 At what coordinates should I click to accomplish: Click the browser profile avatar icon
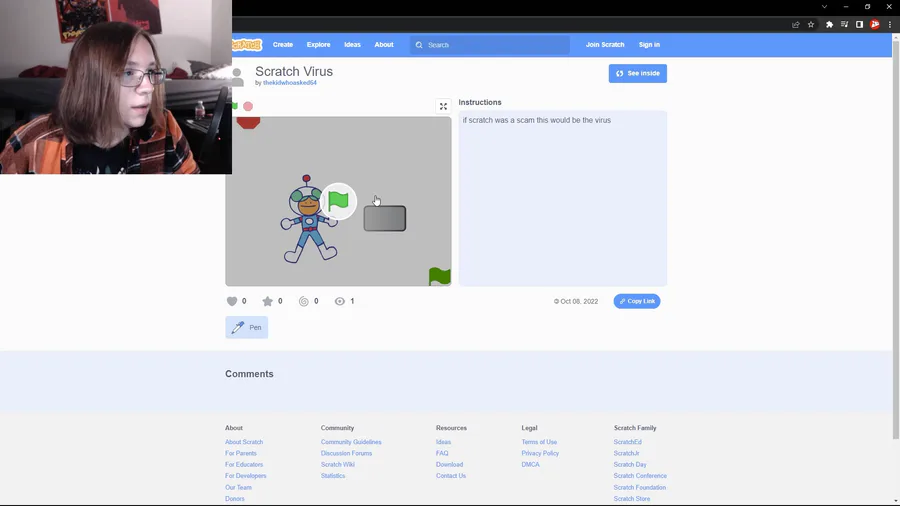pos(875,25)
